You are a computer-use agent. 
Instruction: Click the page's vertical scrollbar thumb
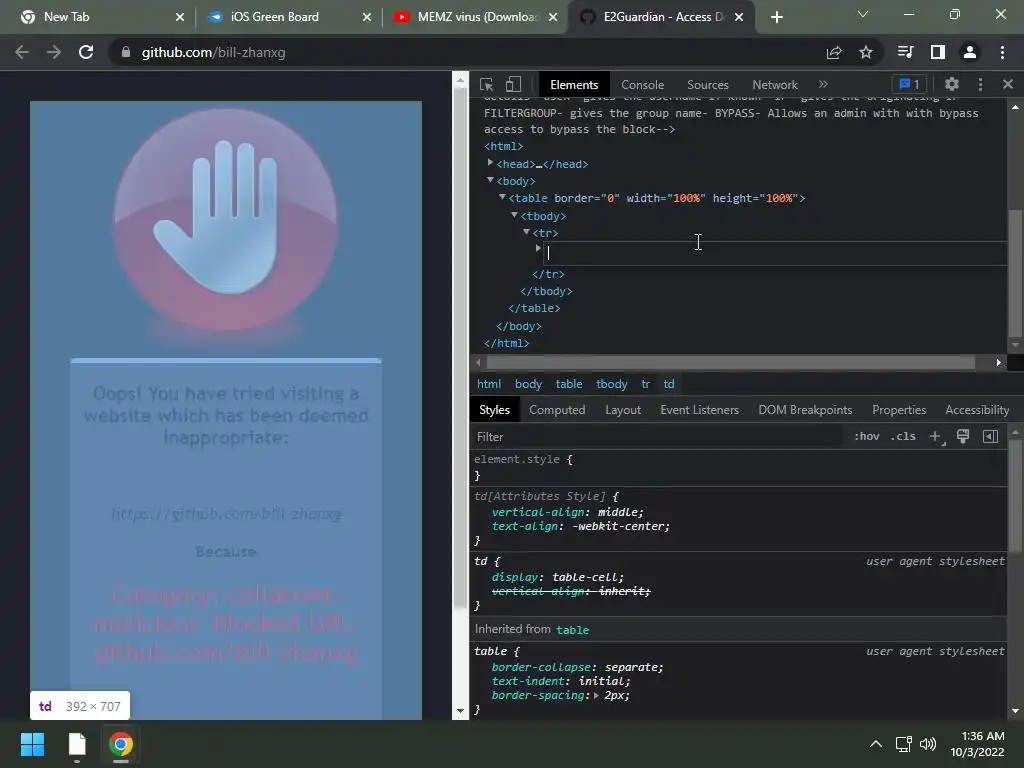click(x=460, y=348)
